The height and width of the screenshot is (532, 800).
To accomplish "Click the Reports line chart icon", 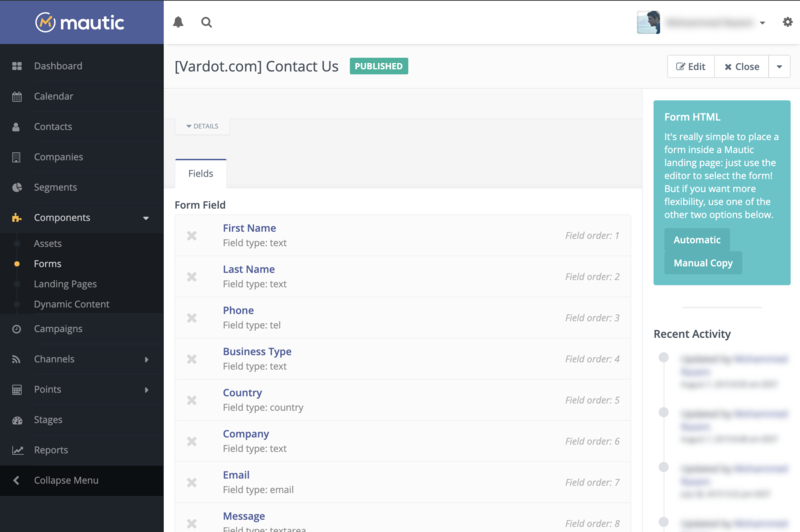I will click(18, 450).
